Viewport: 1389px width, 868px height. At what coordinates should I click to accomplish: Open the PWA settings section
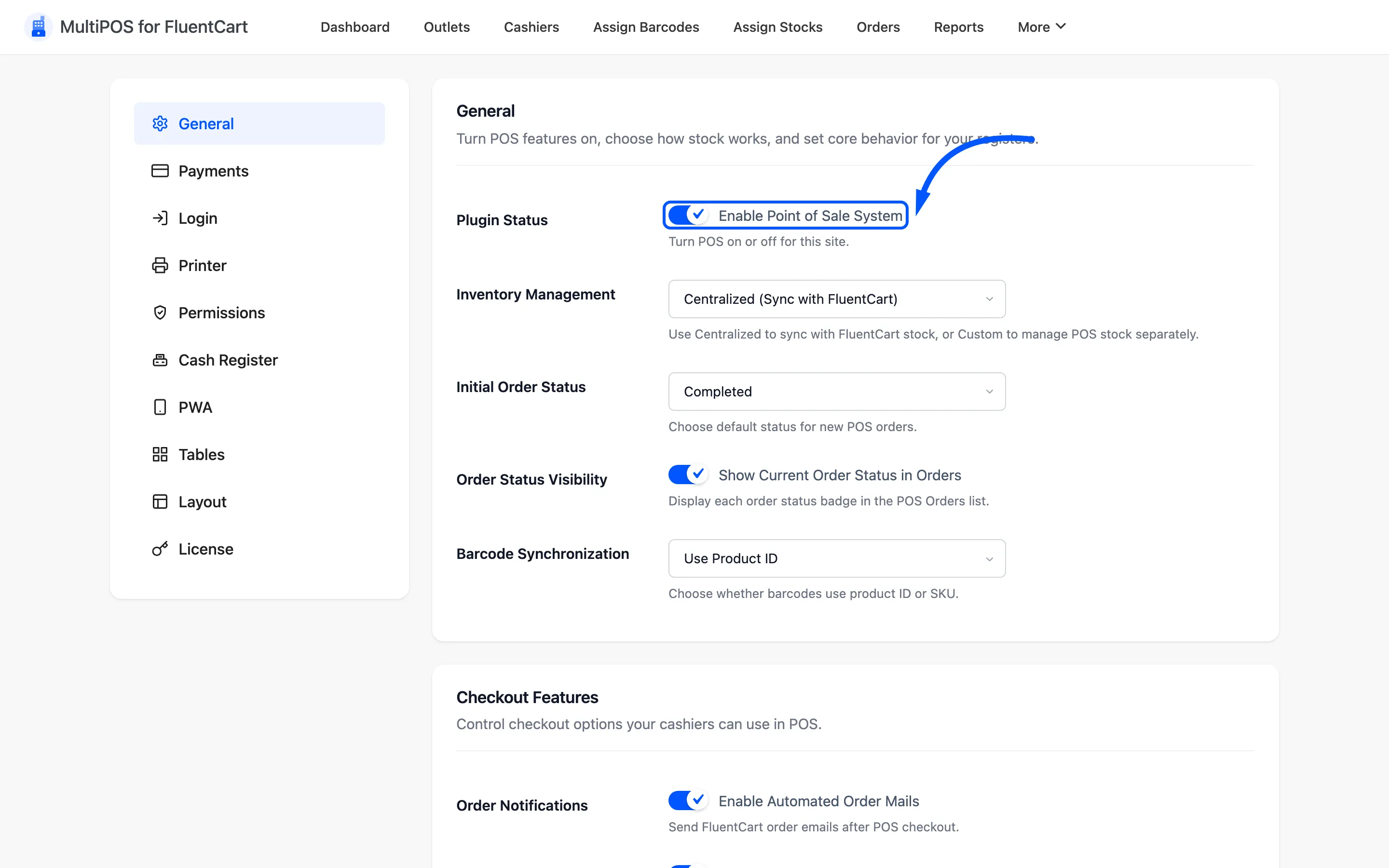click(259, 407)
